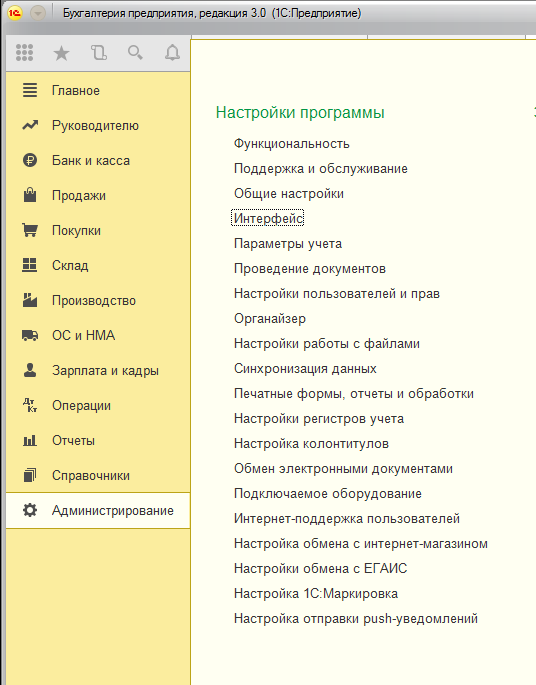536x685 pixels.
Task: Click the gear icon for Администрирование
Action: click(30, 510)
